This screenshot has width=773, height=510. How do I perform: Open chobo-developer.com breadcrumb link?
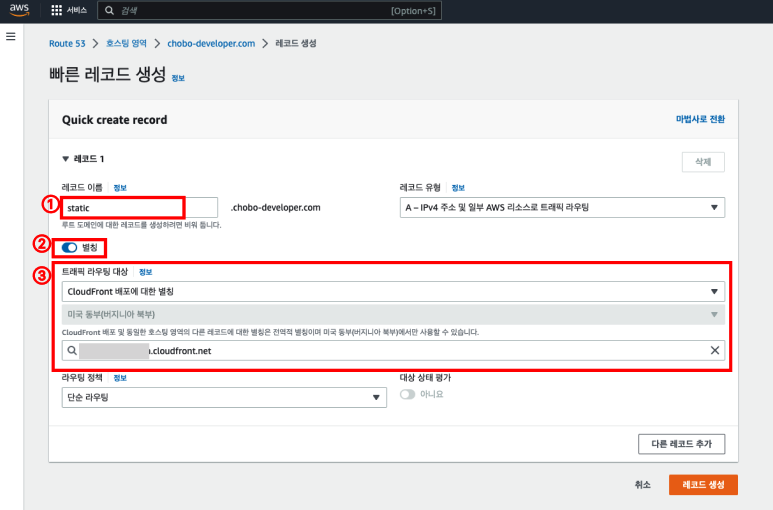[211, 43]
